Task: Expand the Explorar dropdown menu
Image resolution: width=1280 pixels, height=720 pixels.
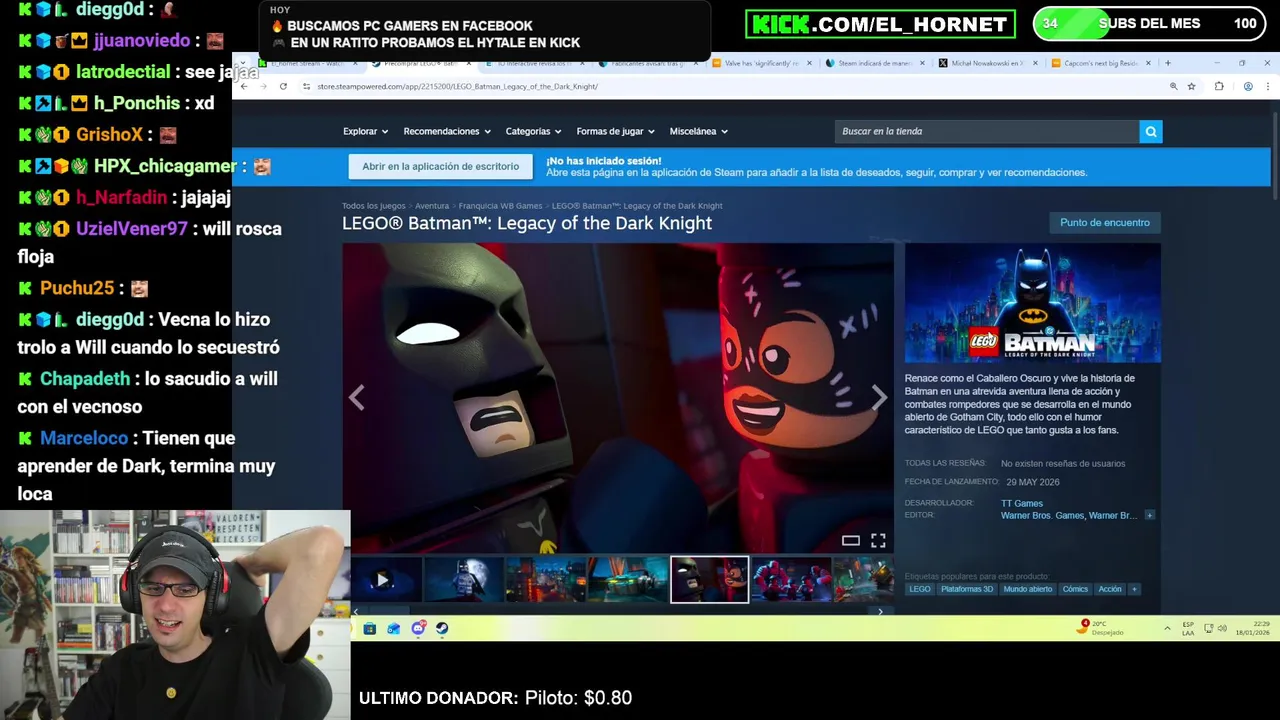Action: (x=365, y=131)
